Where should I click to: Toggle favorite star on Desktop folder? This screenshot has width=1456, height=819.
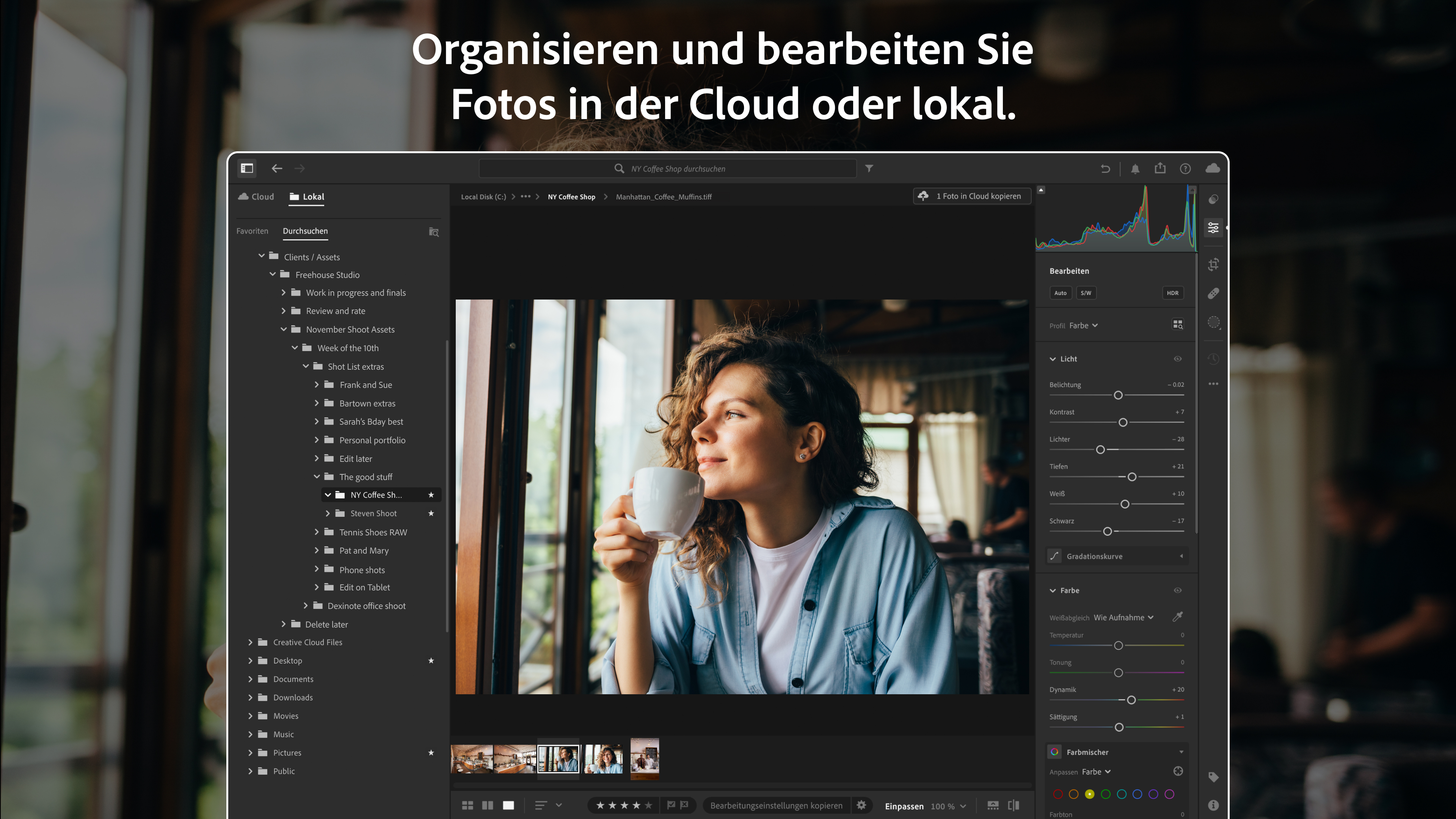pos(431,661)
